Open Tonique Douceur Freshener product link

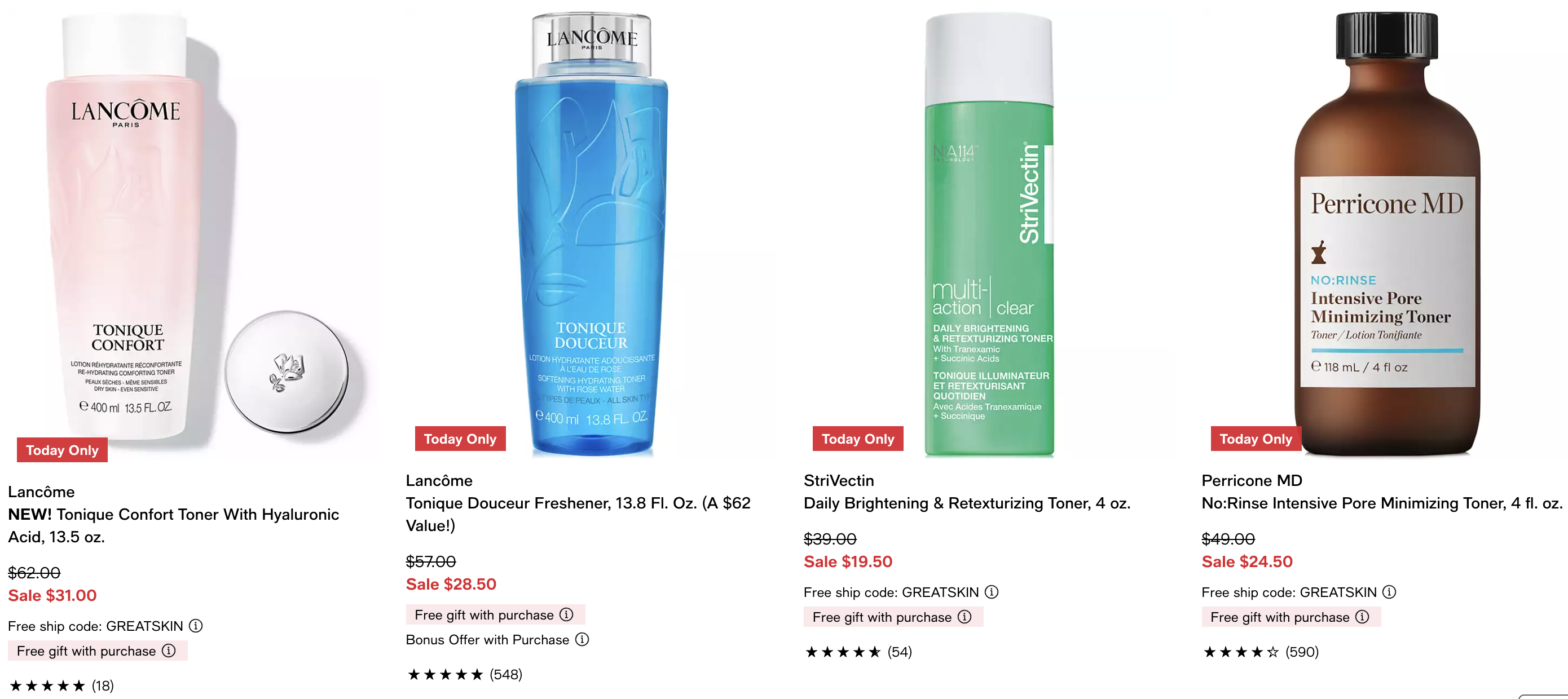[x=578, y=514]
